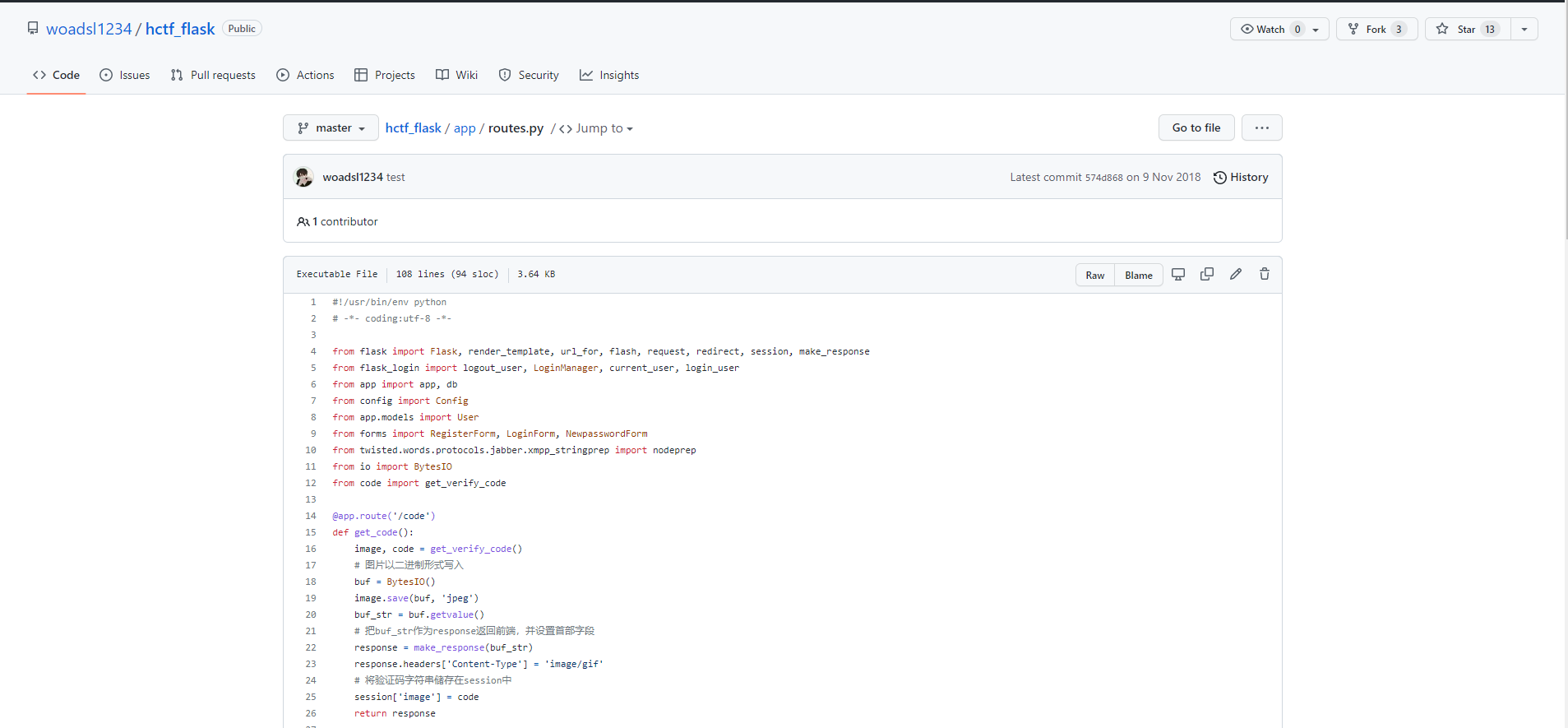Click the star icon in Star button
Image resolution: width=1568 pixels, height=728 pixels.
point(1442,29)
